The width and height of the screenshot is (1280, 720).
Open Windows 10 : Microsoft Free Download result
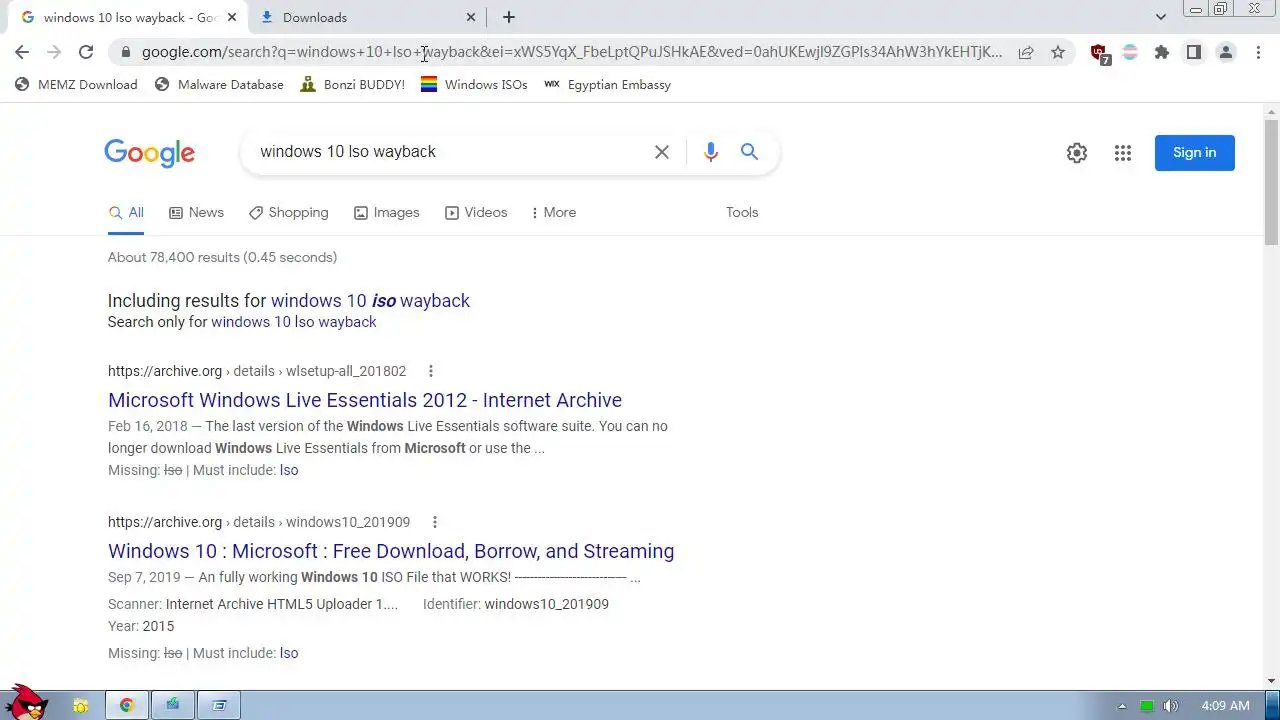(391, 551)
